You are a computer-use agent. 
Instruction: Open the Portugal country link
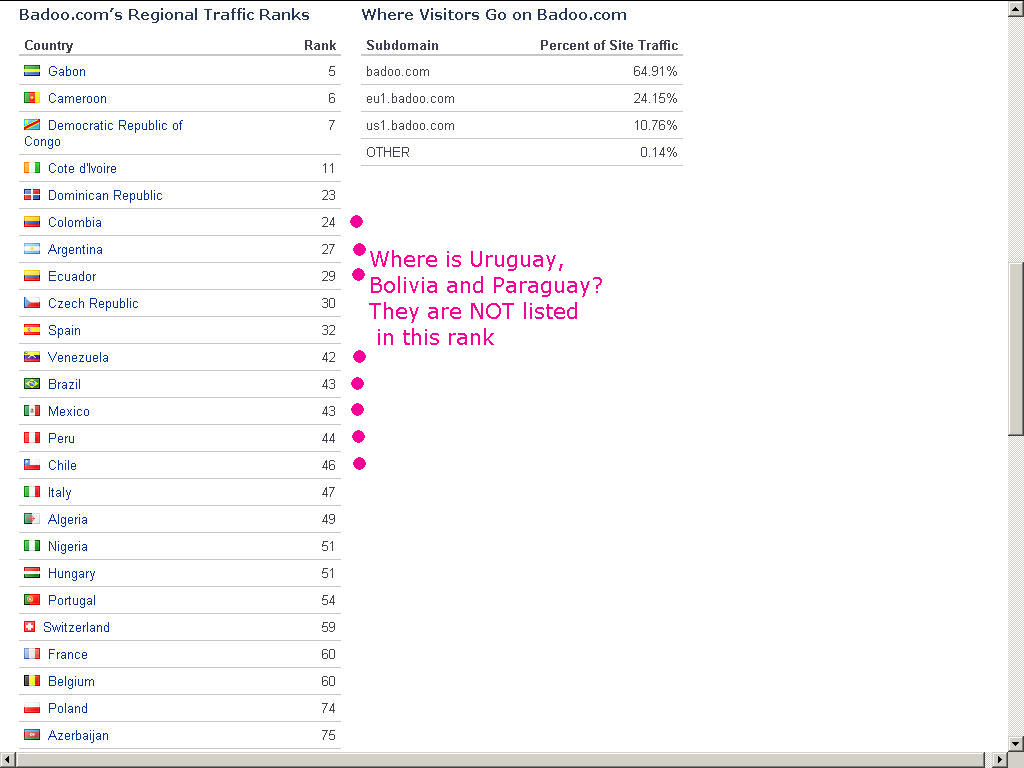pos(72,601)
